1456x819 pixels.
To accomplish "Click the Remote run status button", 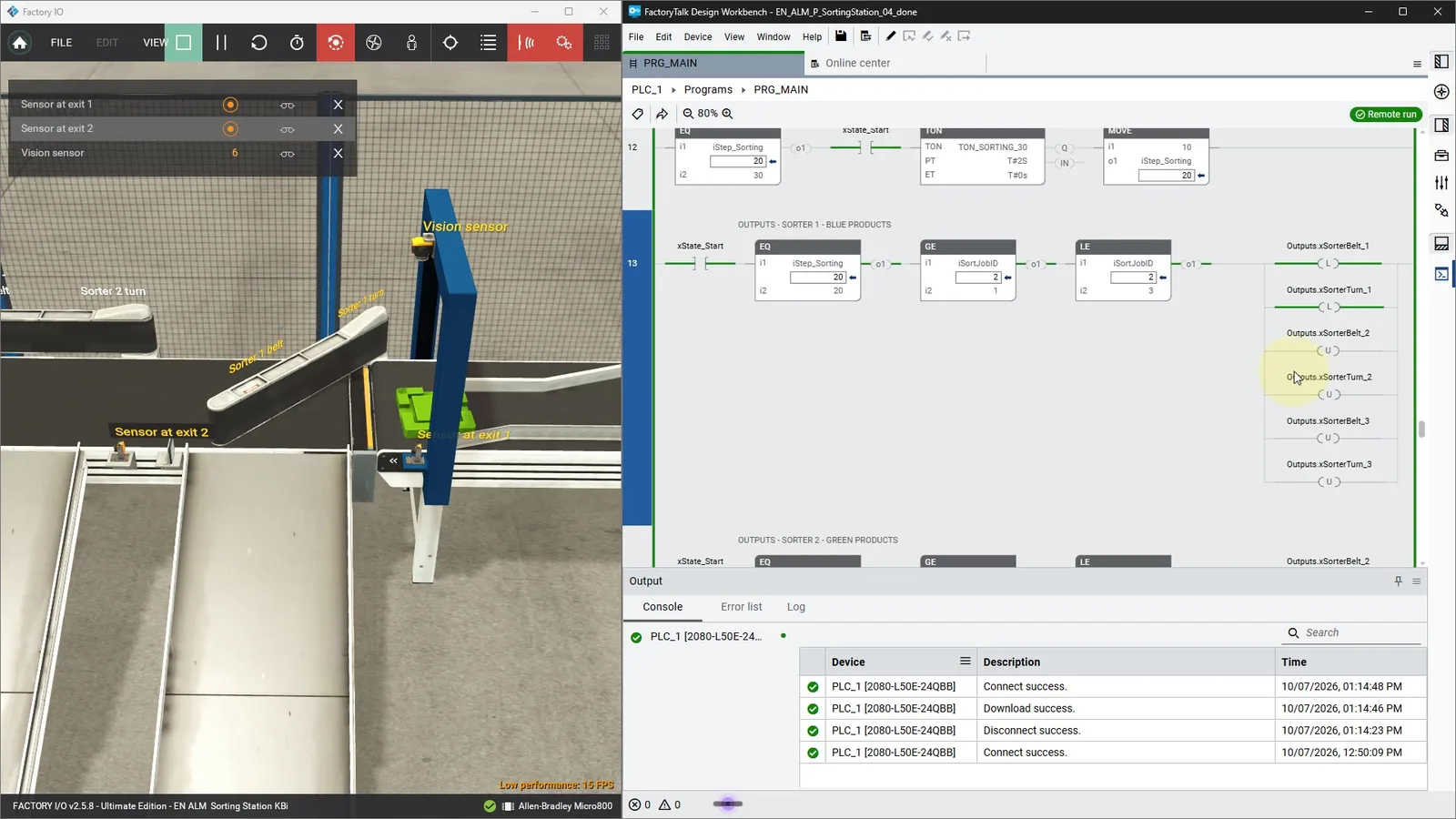I will coord(1386,115).
